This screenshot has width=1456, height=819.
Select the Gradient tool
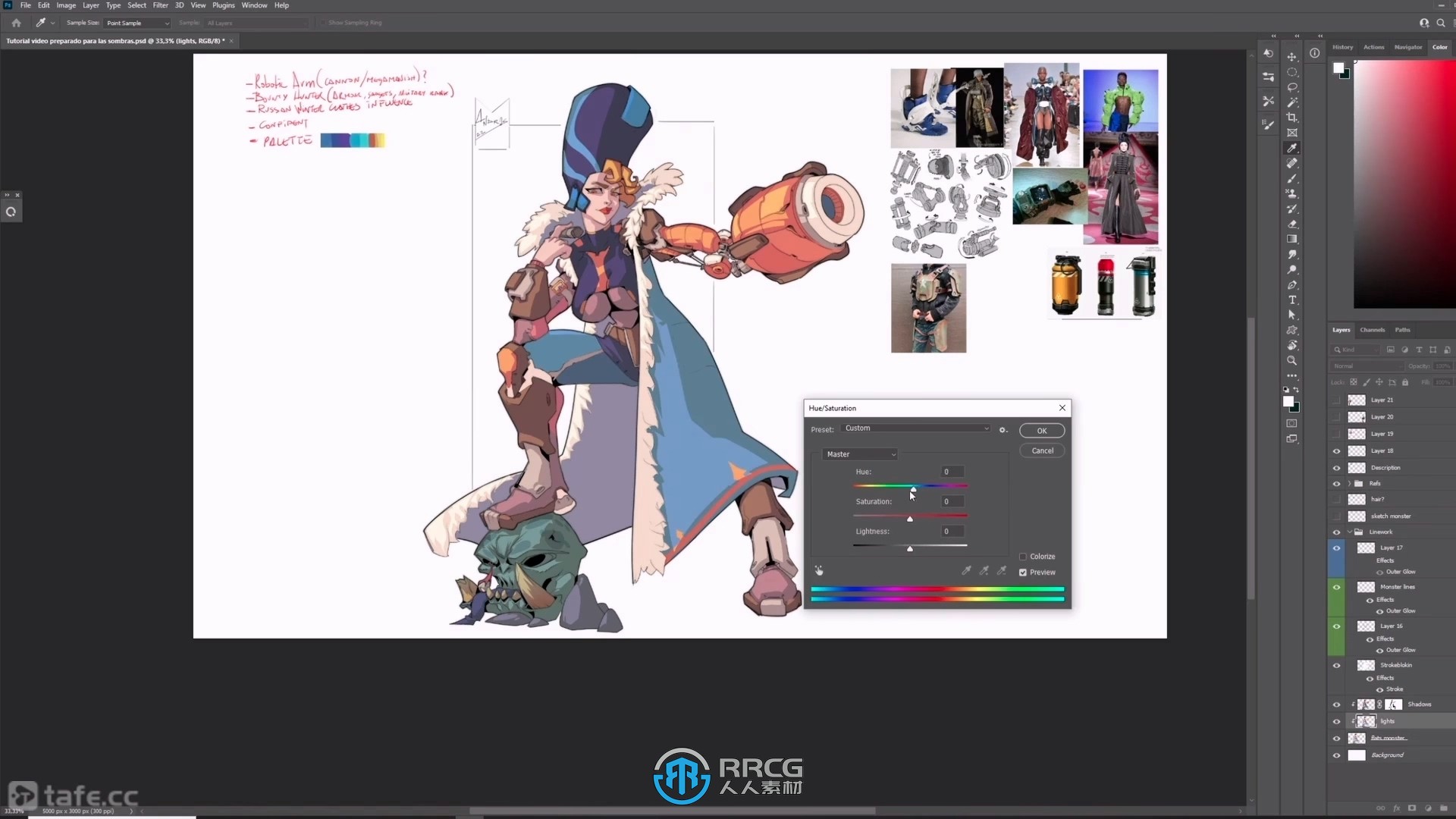(x=1292, y=239)
